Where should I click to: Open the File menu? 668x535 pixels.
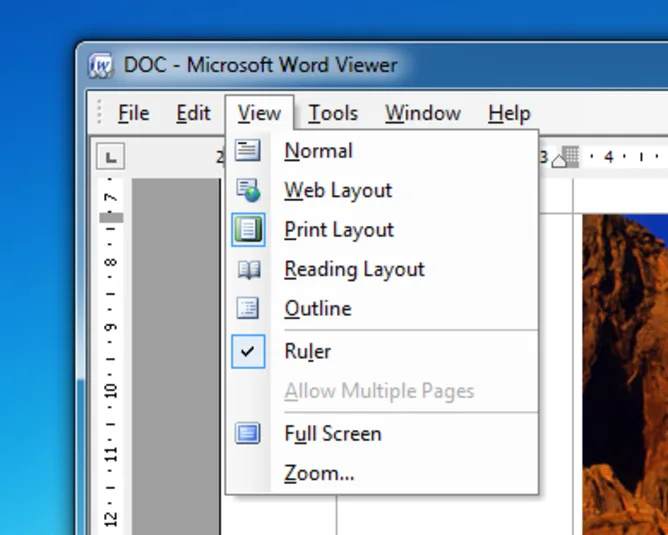pos(133,113)
